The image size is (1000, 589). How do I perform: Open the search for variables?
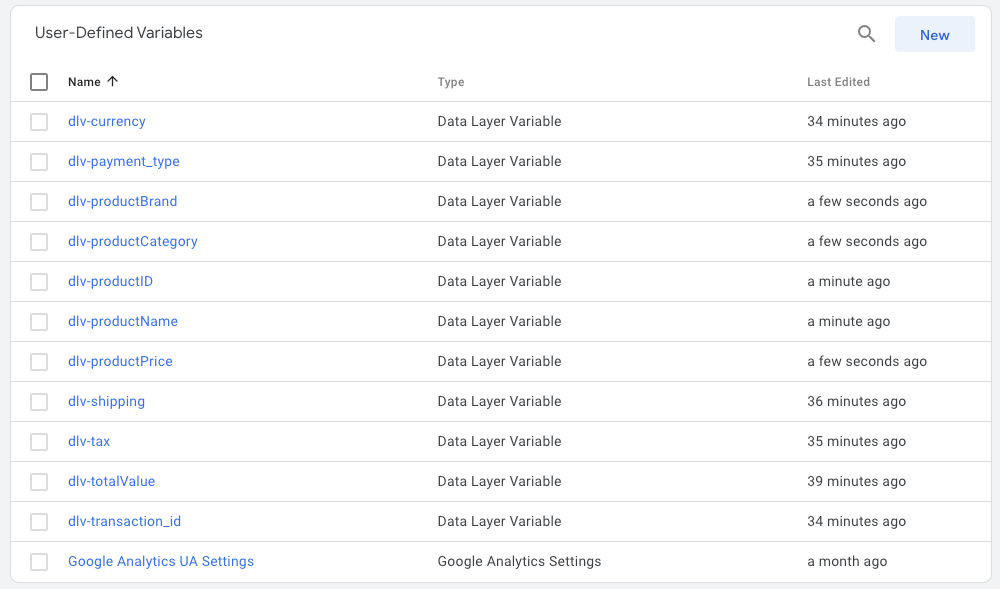coord(866,33)
